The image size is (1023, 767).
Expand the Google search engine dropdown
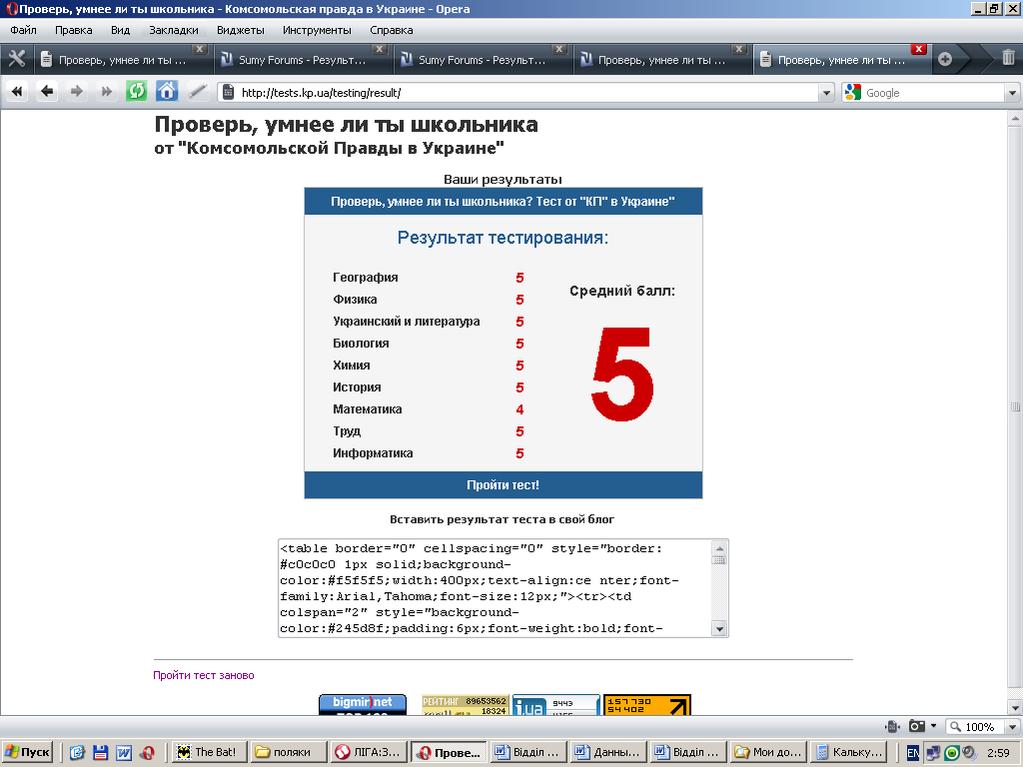(x=1010, y=93)
